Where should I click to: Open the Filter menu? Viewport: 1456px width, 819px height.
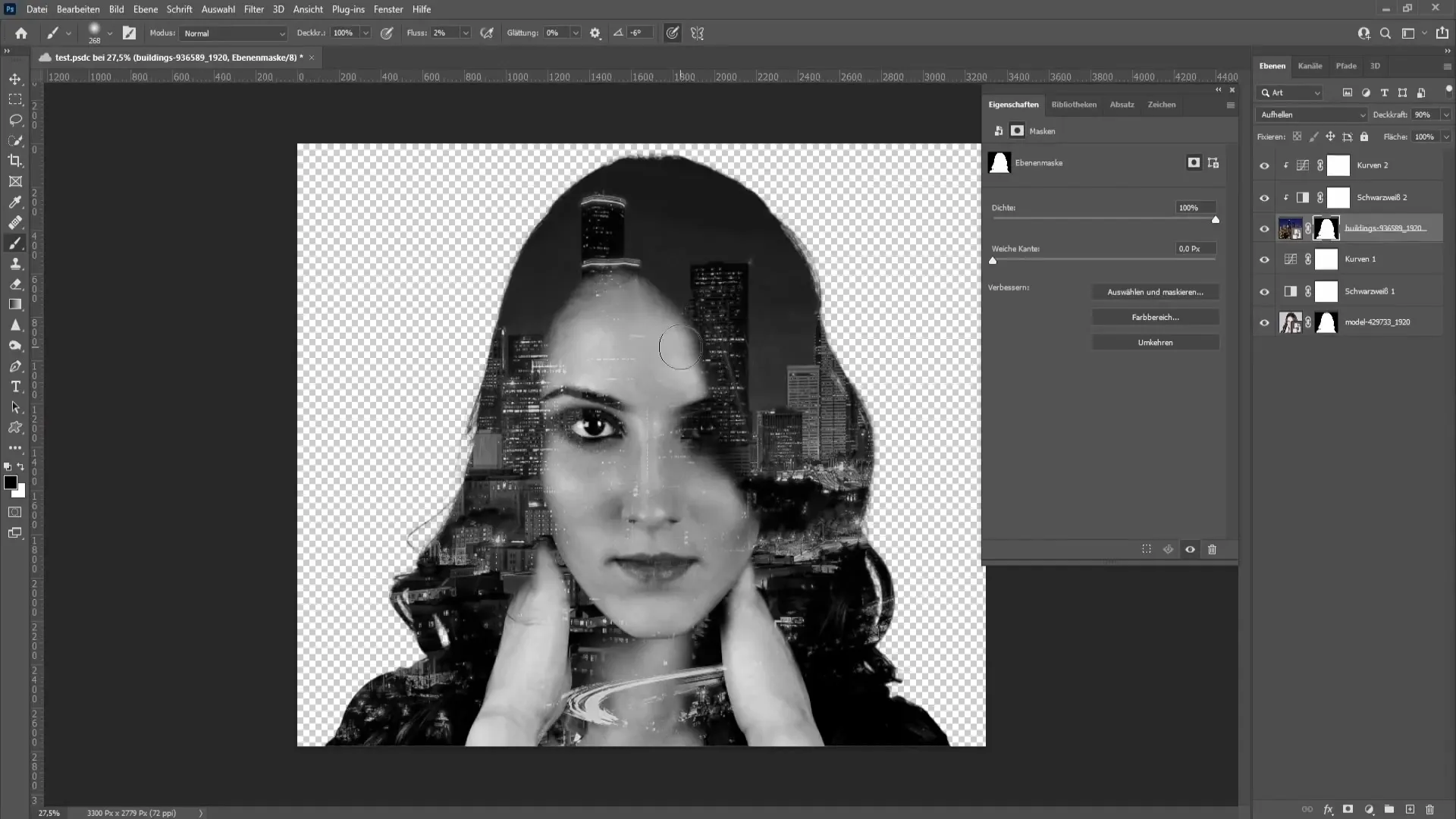point(252,9)
